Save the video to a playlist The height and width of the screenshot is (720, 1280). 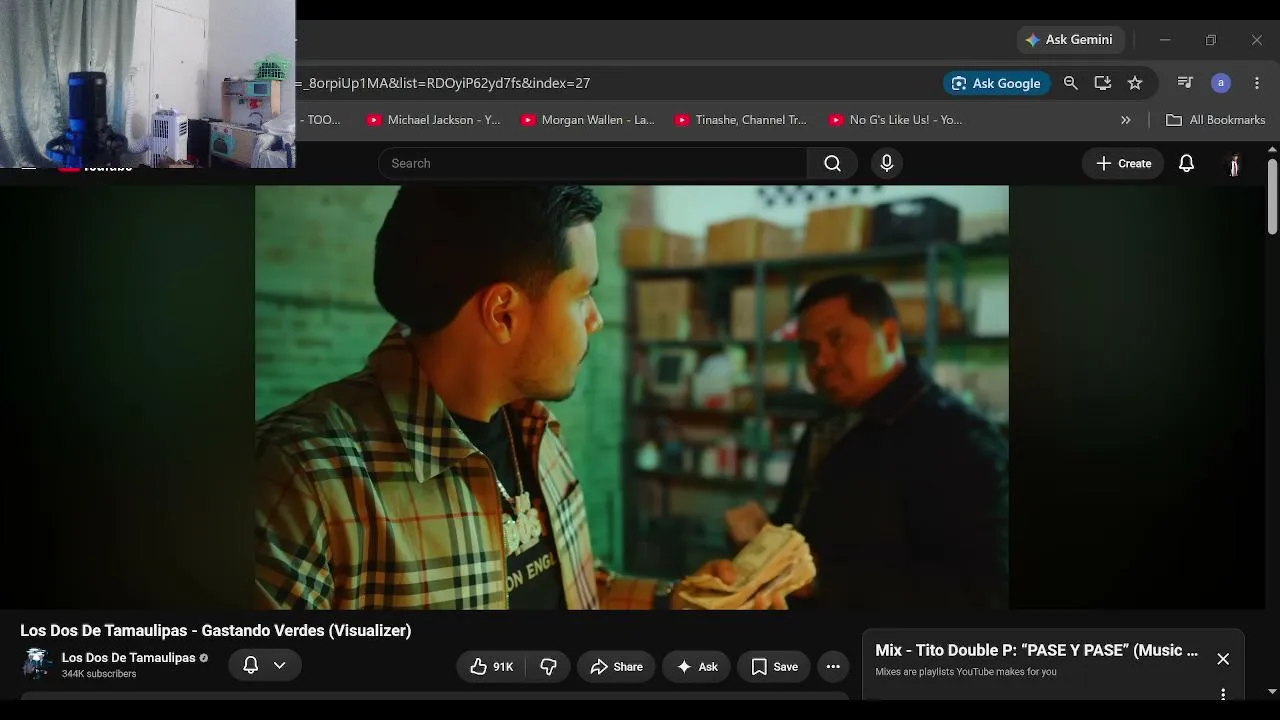coord(774,667)
